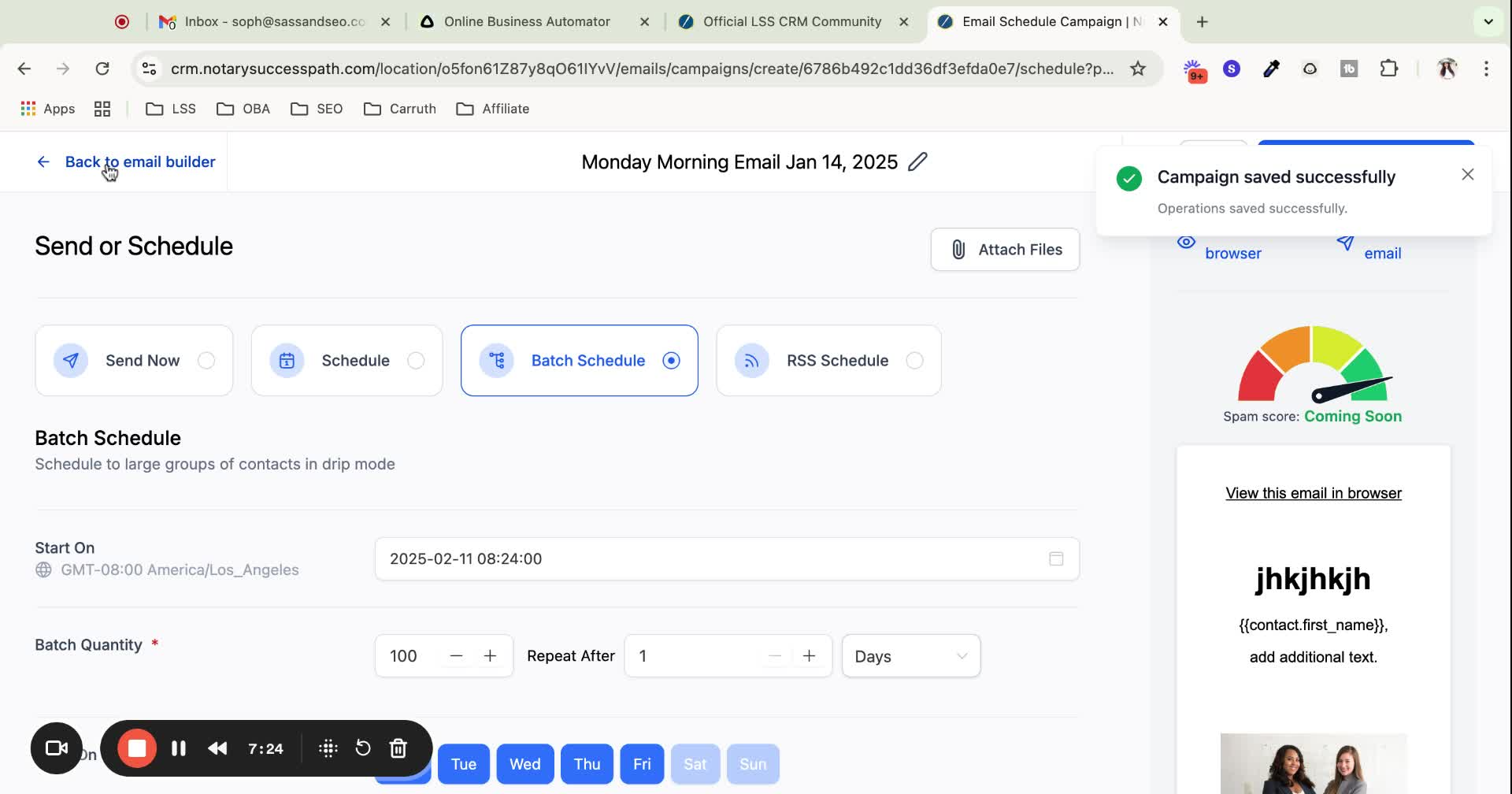Image resolution: width=1512 pixels, height=794 pixels.
Task: Close the Online Business Automator tab
Action: click(x=645, y=22)
